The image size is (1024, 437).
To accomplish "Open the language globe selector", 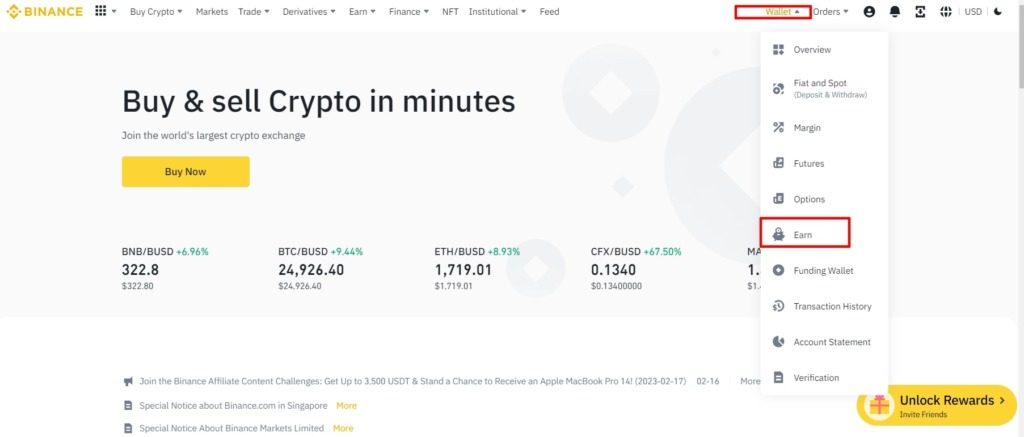I will pos(945,12).
